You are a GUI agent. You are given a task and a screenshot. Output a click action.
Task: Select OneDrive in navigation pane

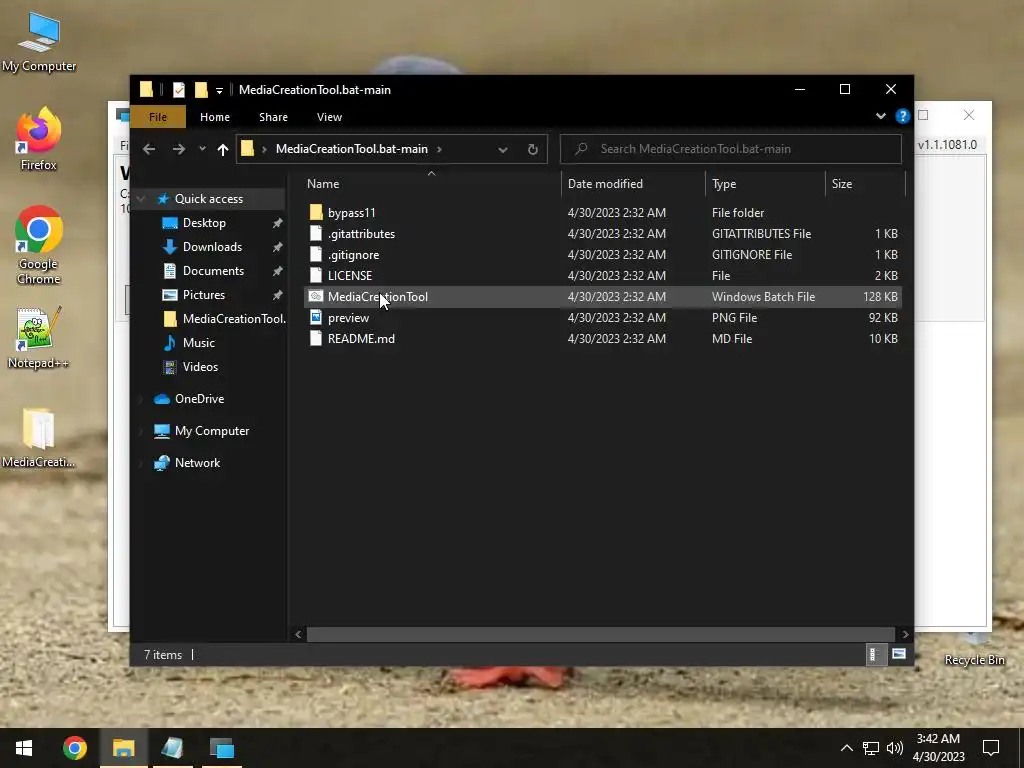click(x=199, y=398)
